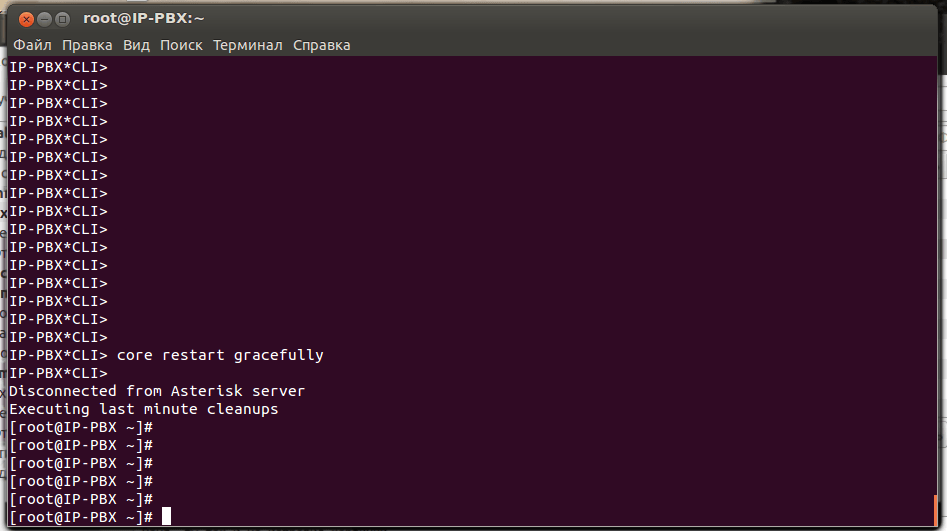
Task: Open the Поиск menu
Action: (x=181, y=45)
